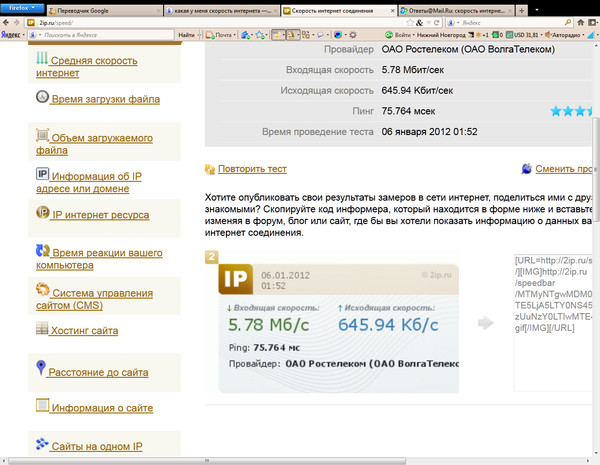Viewport: 600px width, 465px height.
Task: Click the green 0 counter icon
Action: point(497,35)
